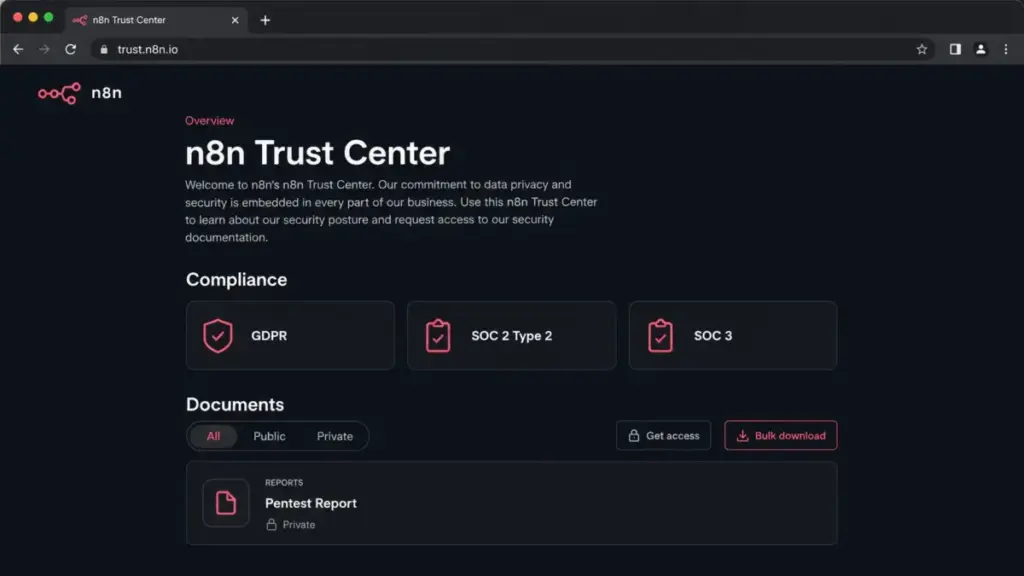Open the browser profile icon
This screenshot has height=576, width=1024.
coord(980,50)
